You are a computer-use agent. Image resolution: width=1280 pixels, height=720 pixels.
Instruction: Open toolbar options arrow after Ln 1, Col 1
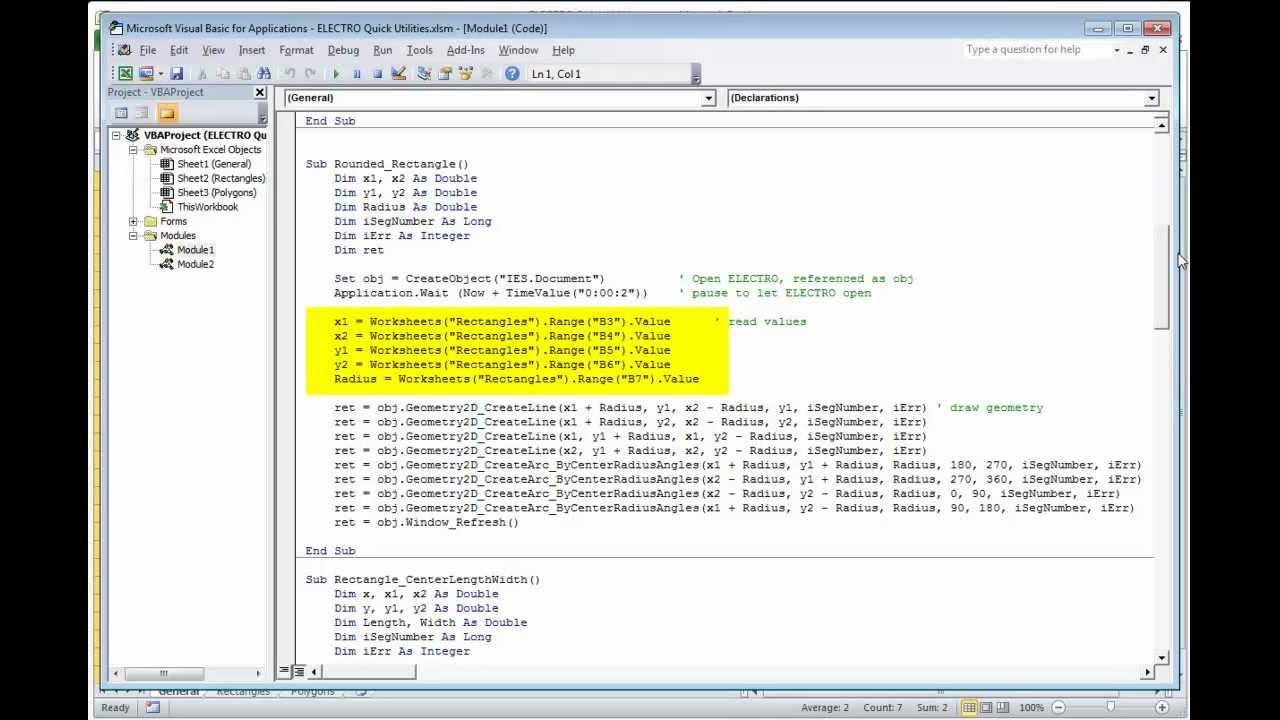tap(696, 75)
